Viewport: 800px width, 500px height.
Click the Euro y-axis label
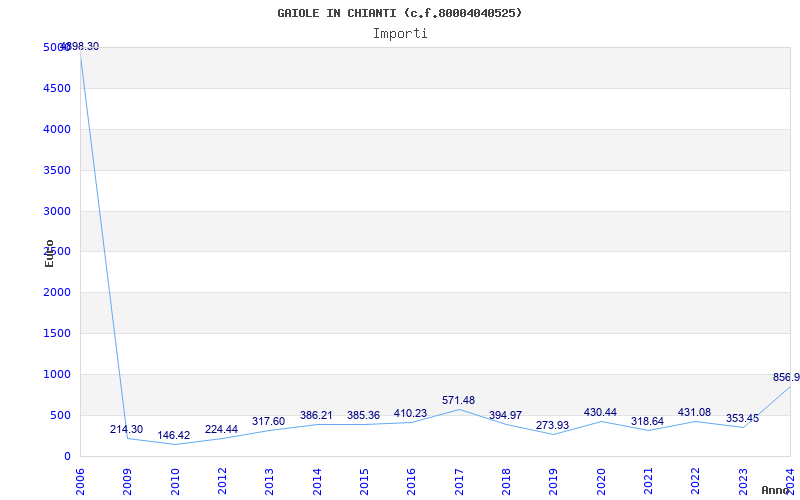point(49,253)
